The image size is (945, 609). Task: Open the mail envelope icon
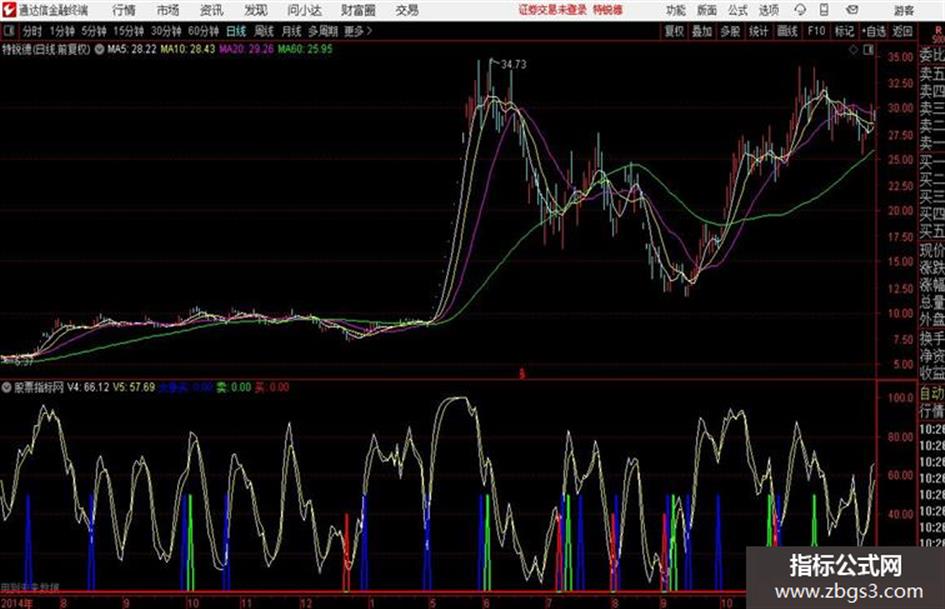[852, 10]
